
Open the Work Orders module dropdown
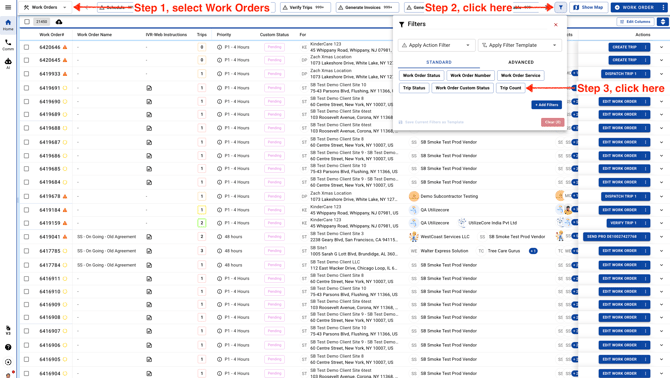point(45,7)
